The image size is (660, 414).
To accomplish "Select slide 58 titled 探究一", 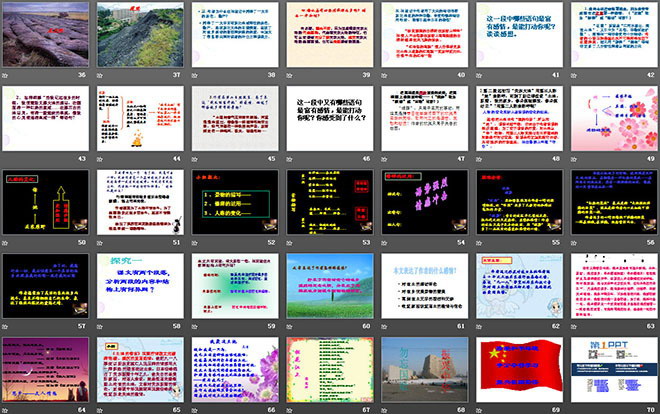I will pos(140,286).
